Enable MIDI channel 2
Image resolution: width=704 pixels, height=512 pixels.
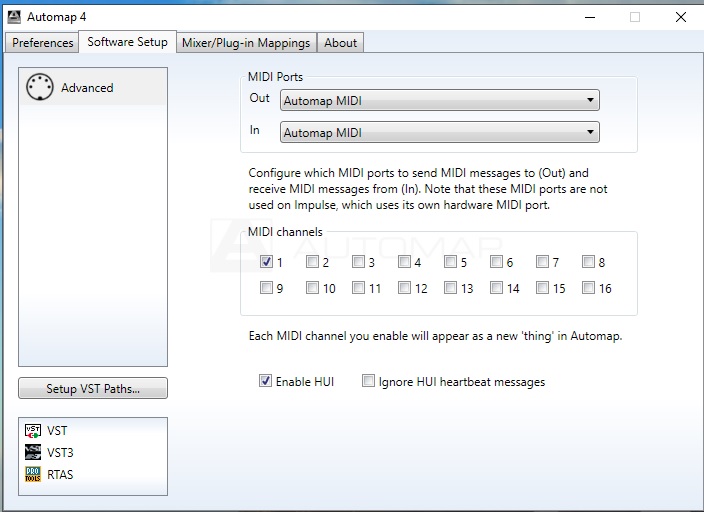point(312,261)
